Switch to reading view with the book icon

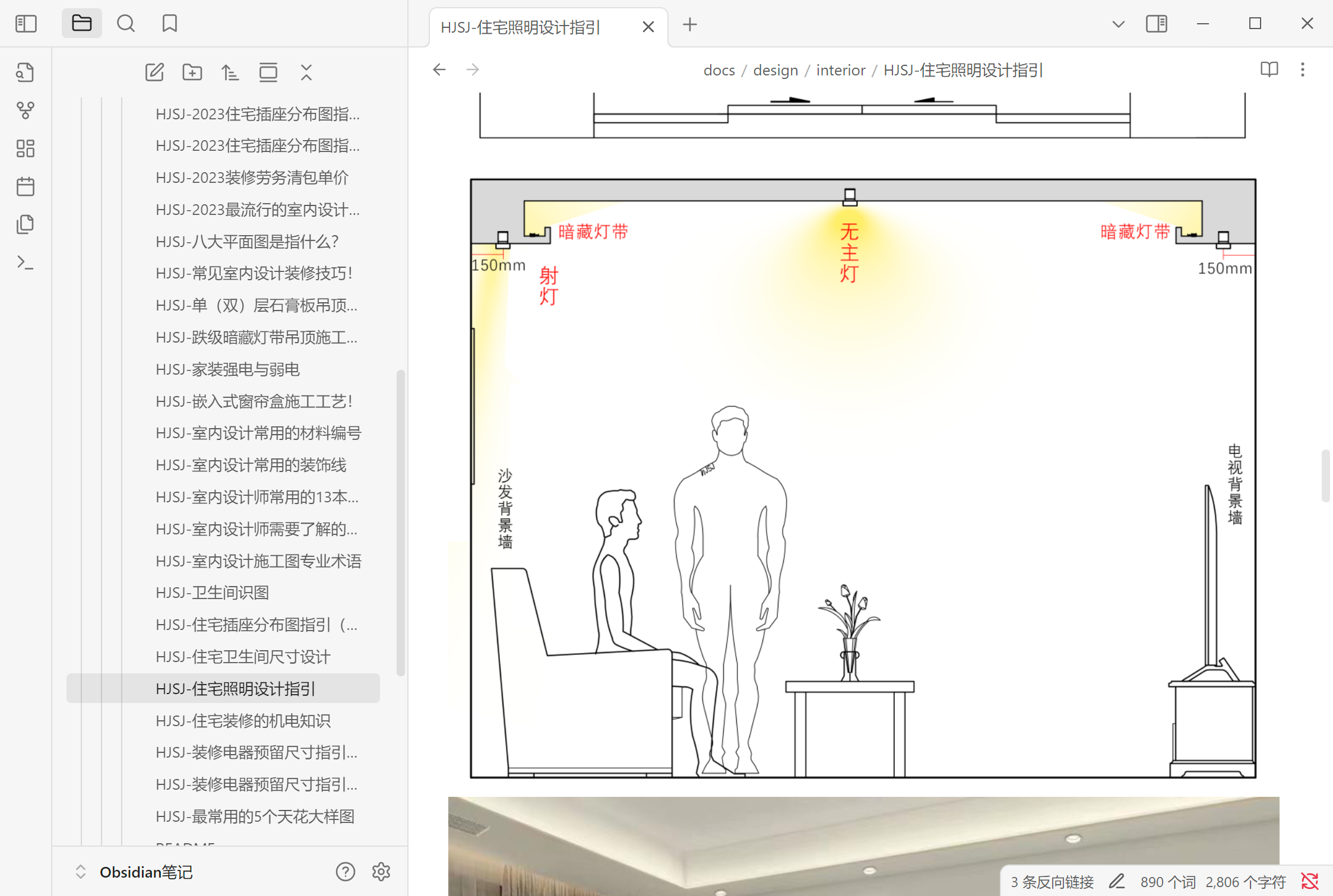(1269, 69)
